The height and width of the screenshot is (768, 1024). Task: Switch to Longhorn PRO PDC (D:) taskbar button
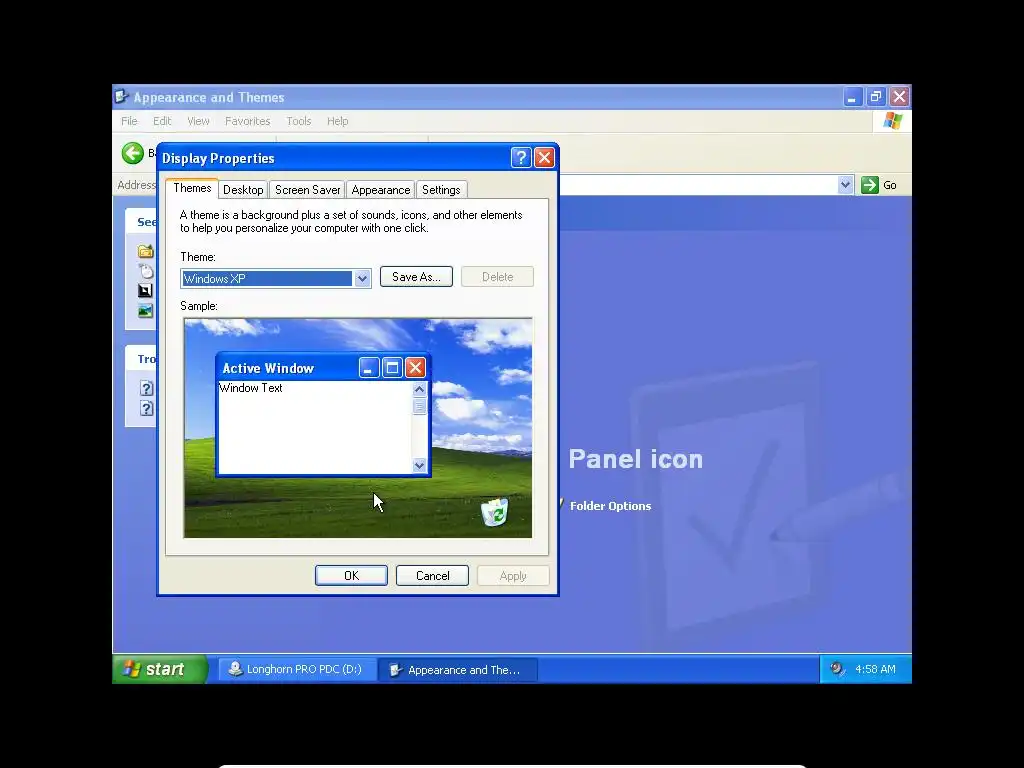coord(297,669)
